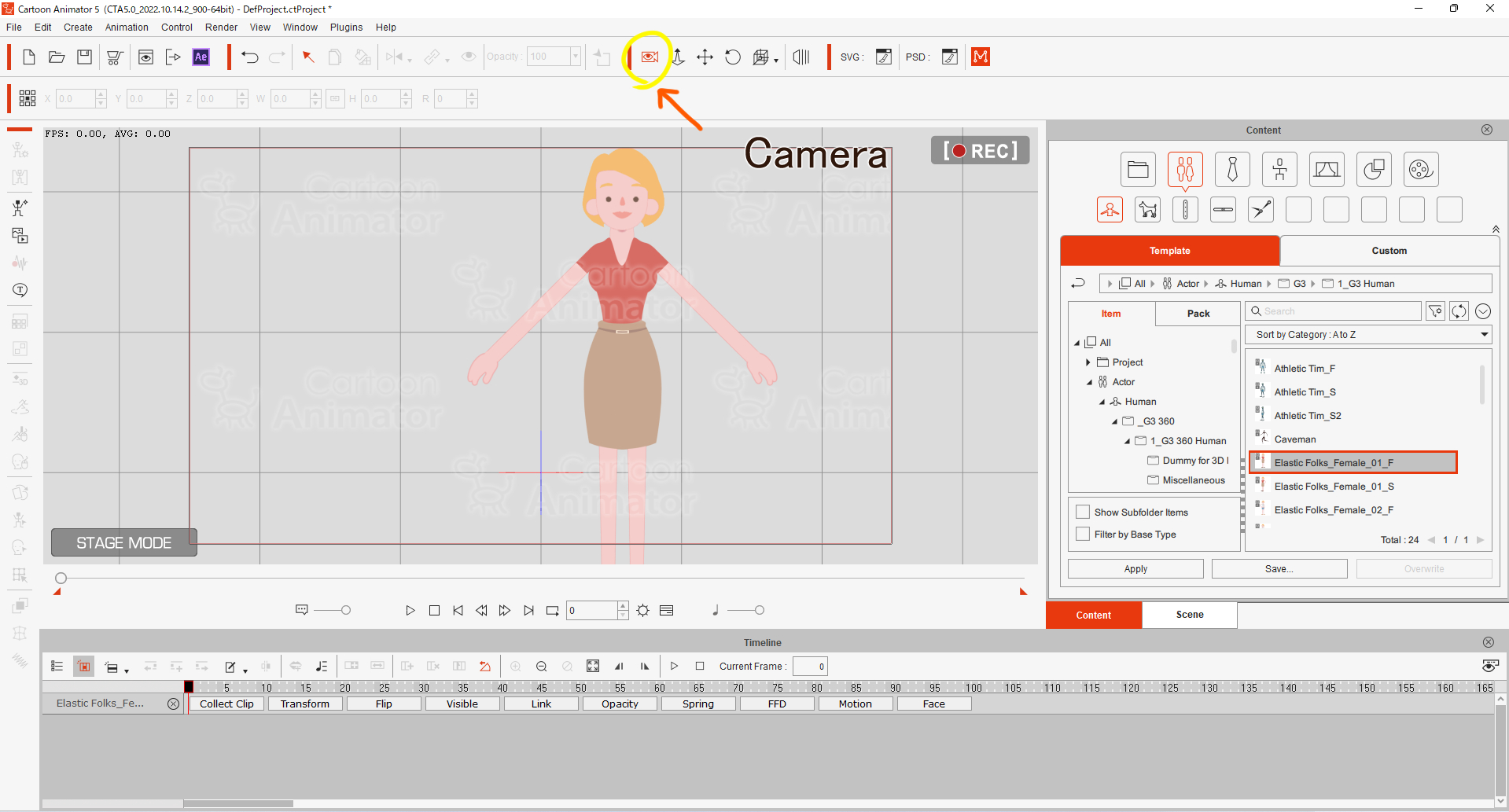1509x812 pixels.
Task: Open the Preview eye window icon
Action: (x=145, y=57)
